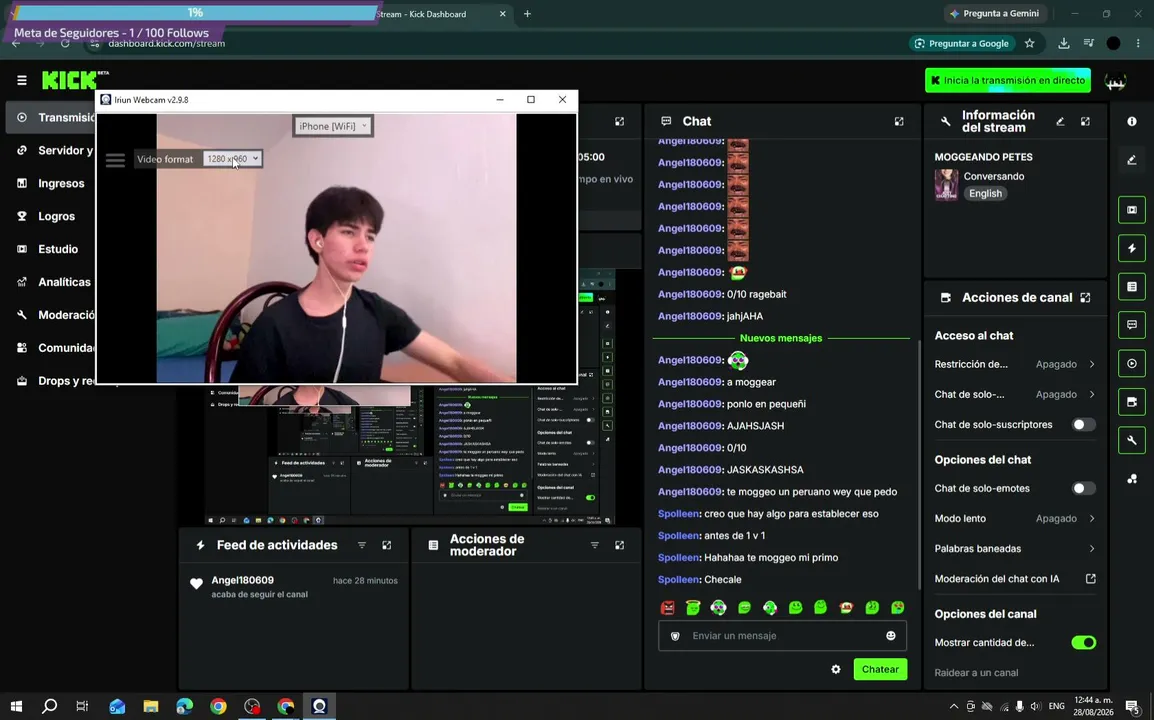Open the Video format 1280 x 960 dropdown
Viewport: 1154px width, 720px height.
tap(233, 158)
